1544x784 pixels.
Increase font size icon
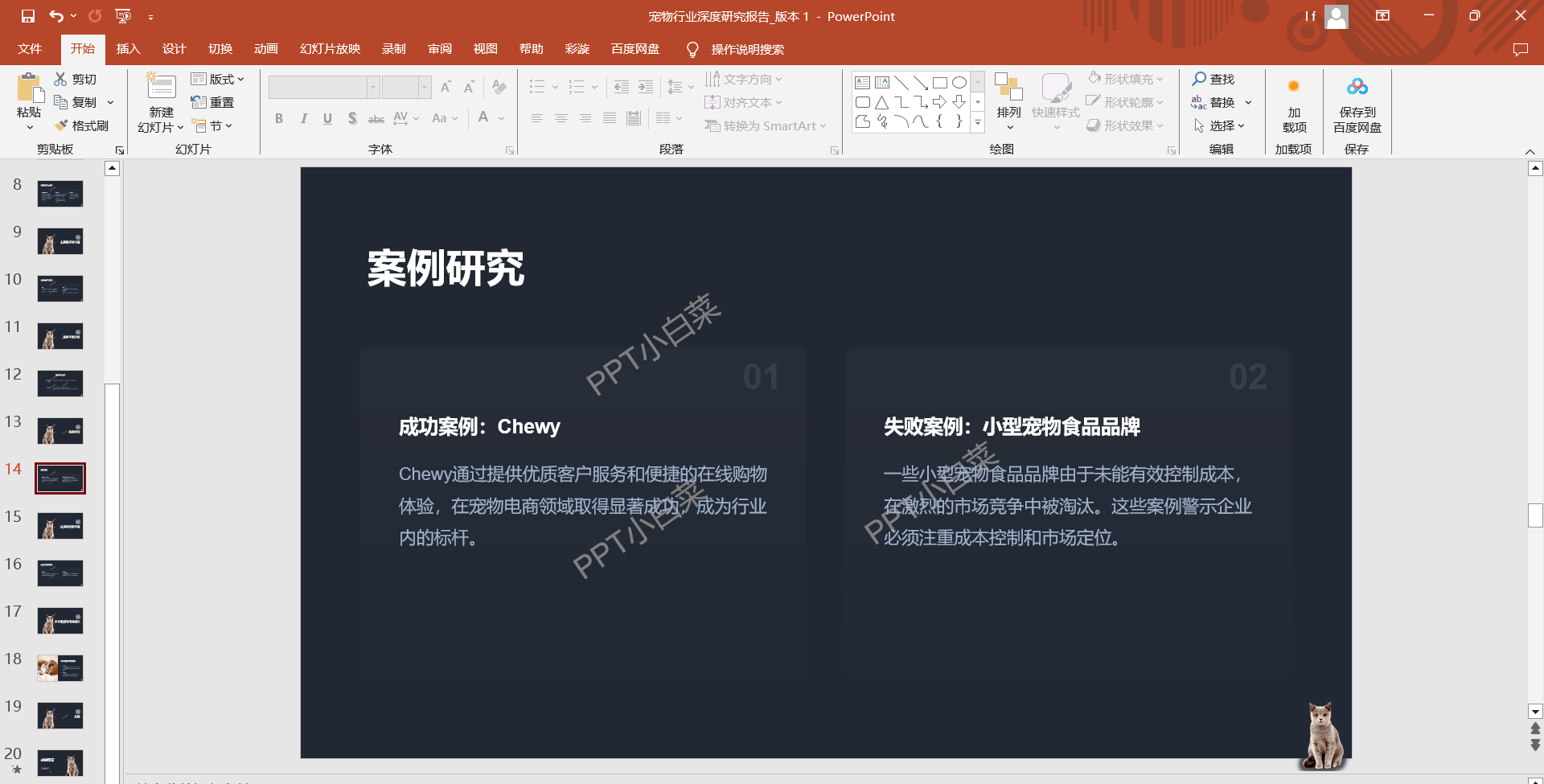click(446, 87)
